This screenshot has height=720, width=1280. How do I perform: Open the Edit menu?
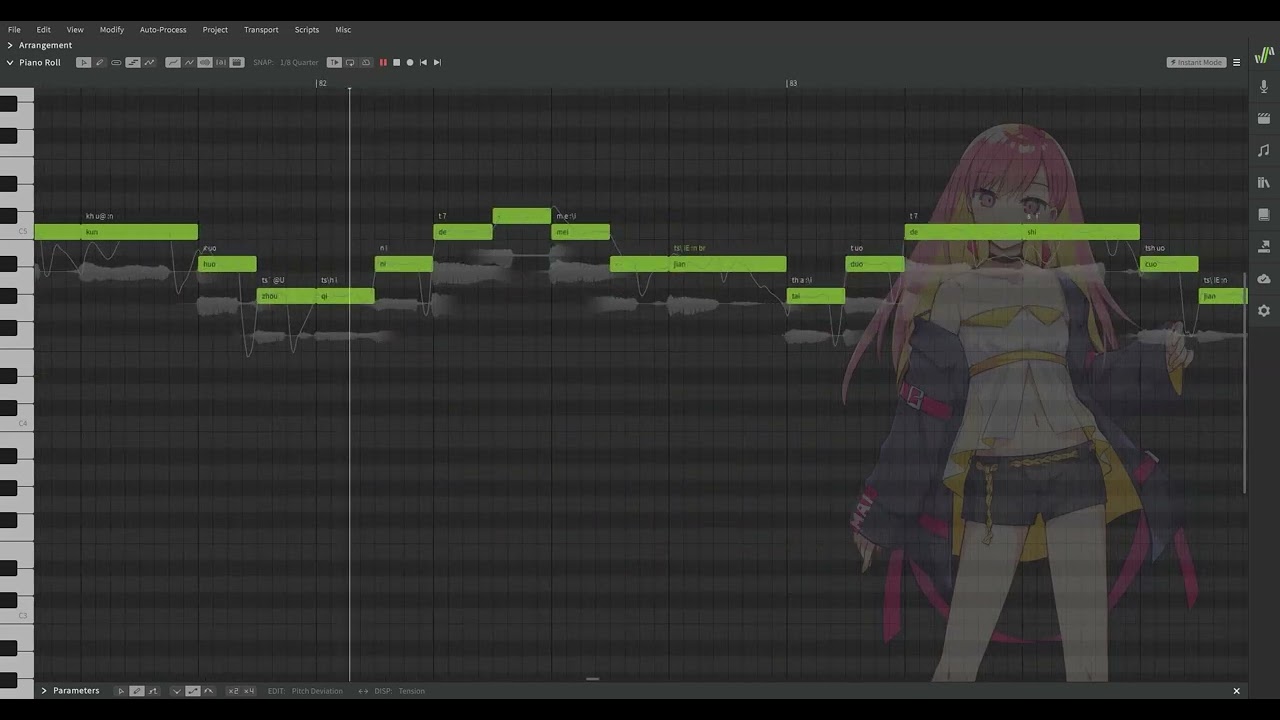coord(43,29)
